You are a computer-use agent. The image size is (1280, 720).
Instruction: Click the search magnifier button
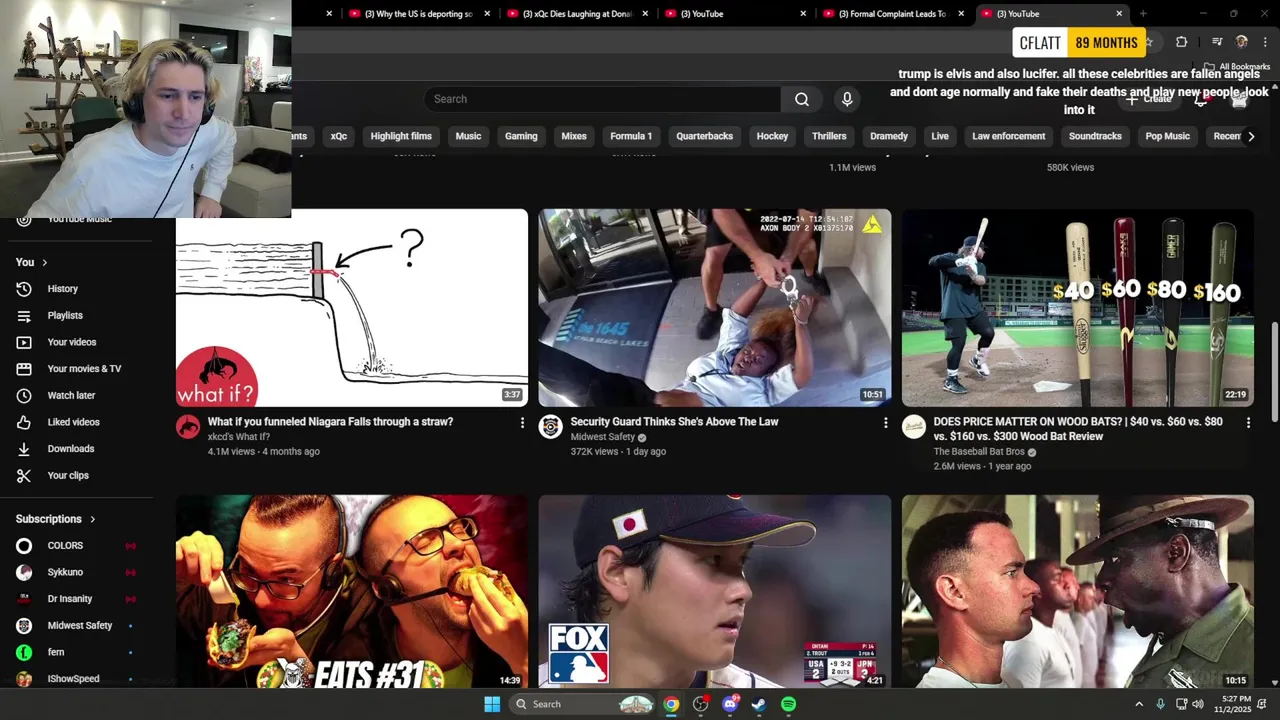802,99
